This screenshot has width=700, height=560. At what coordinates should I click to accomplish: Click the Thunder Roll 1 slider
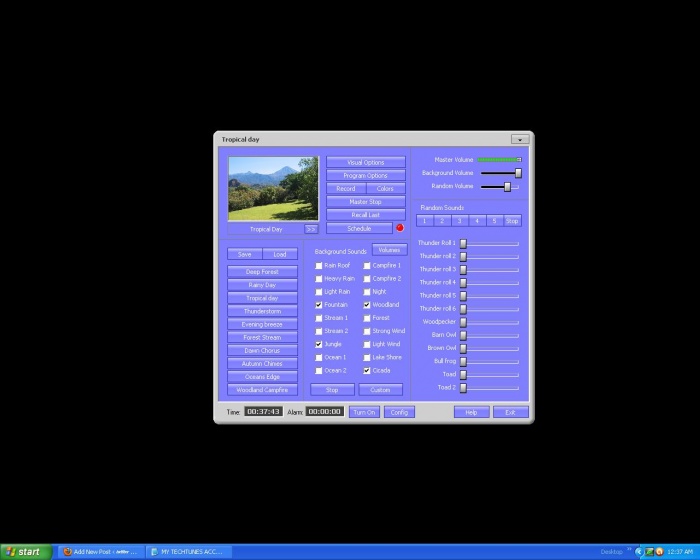490,243
